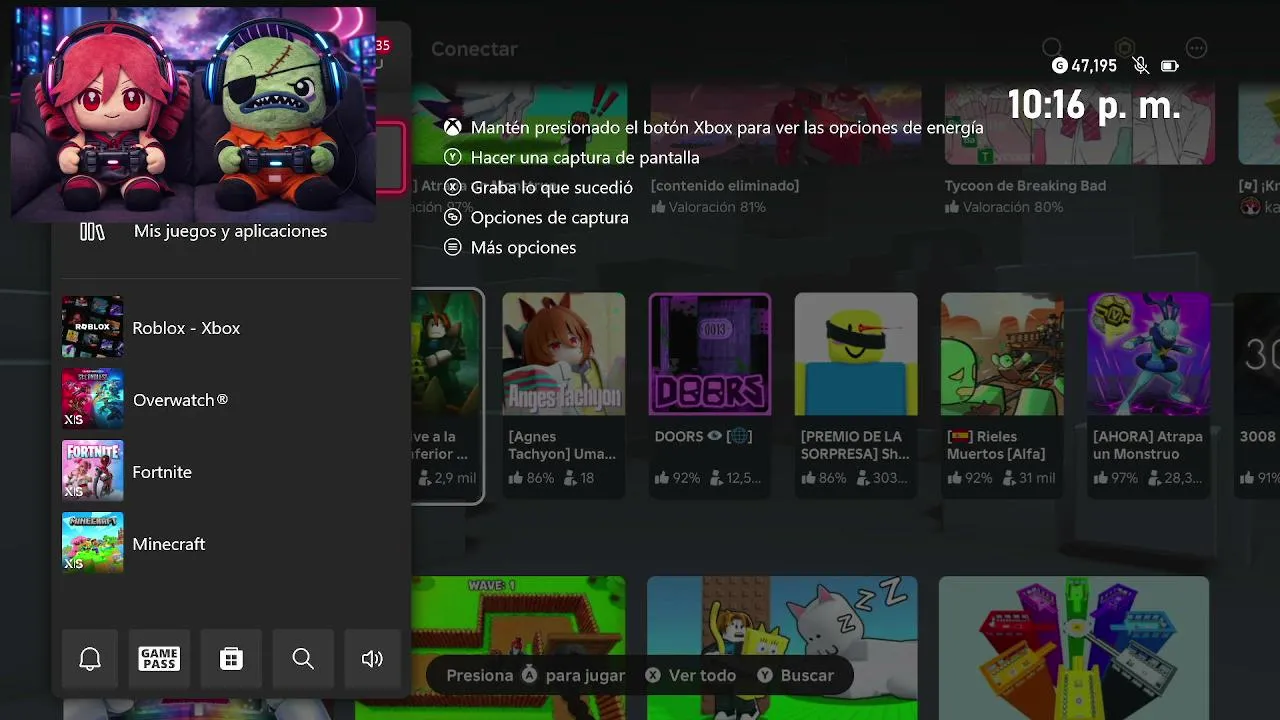Image resolution: width=1280 pixels, height=720 pixels.
Task: Open Robux hexagon icon in top bar
Action: [1125, 48]
